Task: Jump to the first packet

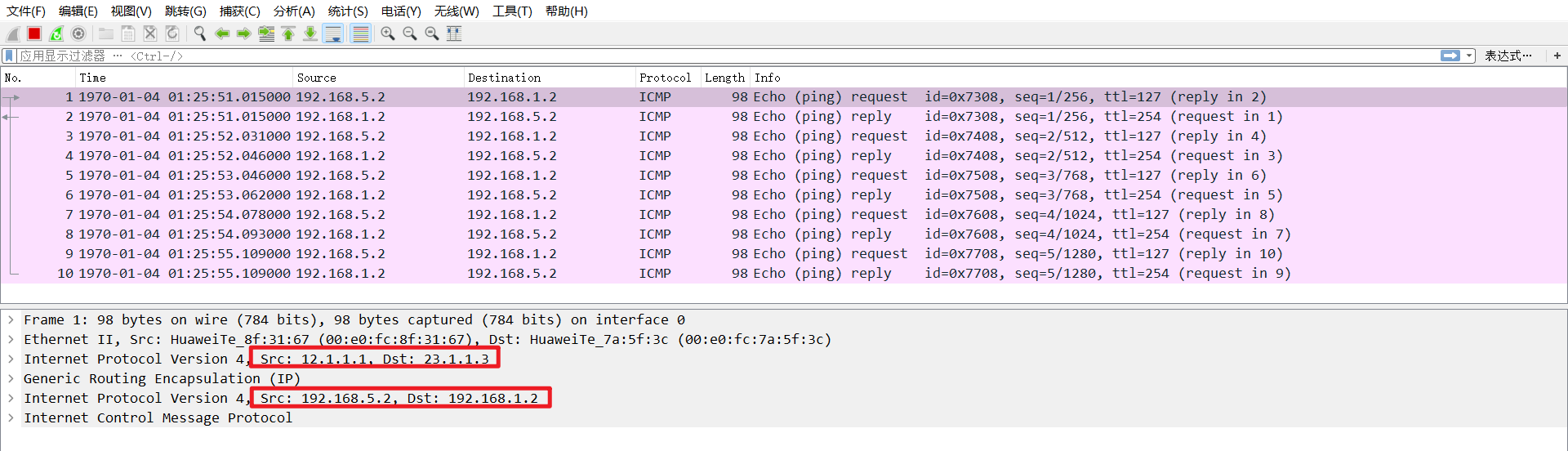Action: click(288, 33)
